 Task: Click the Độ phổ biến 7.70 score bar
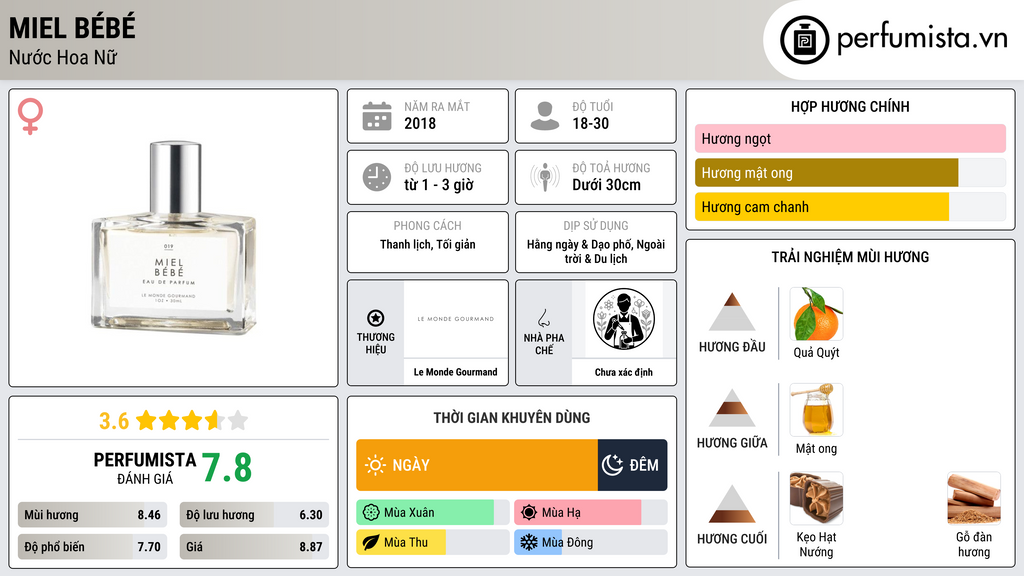point(92,547)
